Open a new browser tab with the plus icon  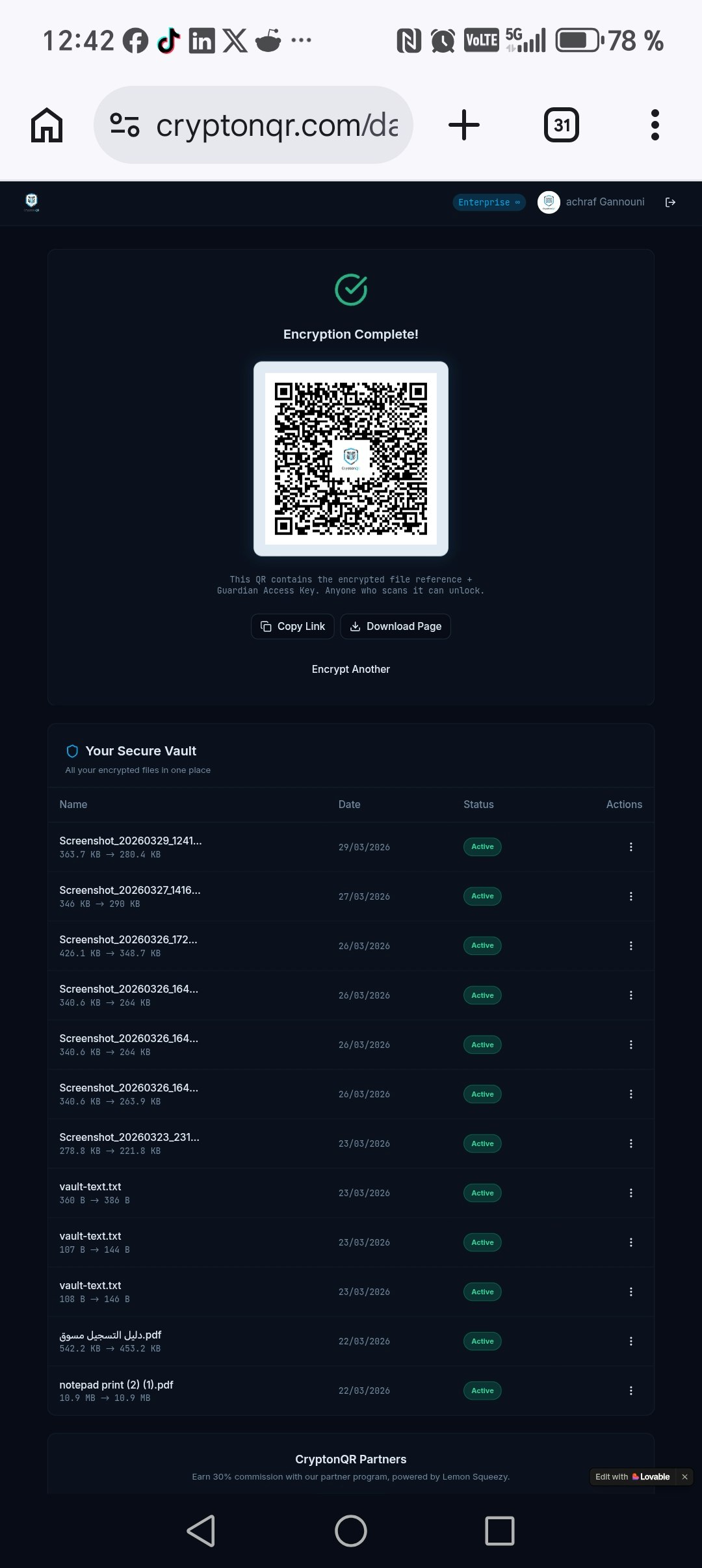463,125
